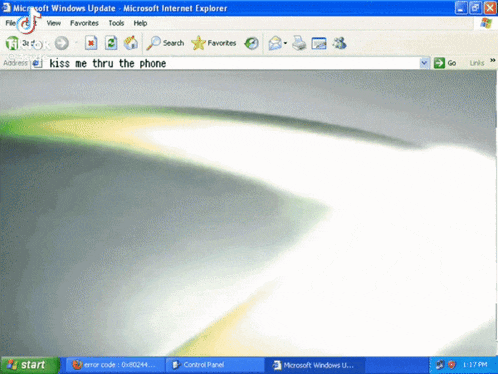Click the Messenger icon
498x374 pixels.
tap(339, 43)
